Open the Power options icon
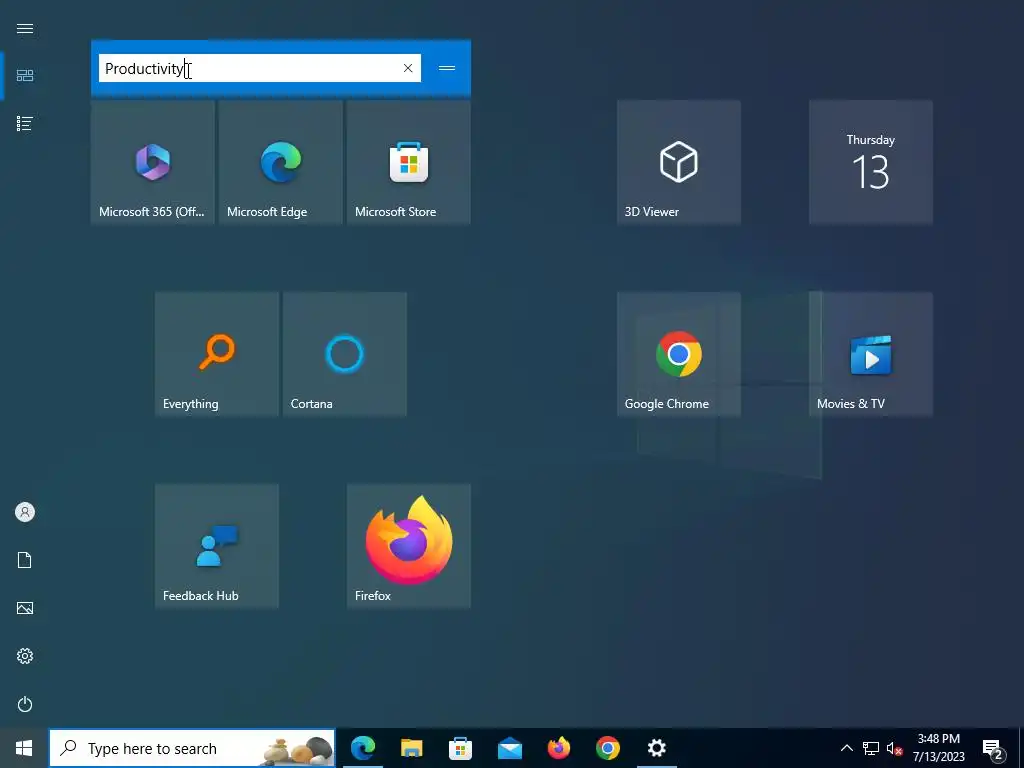 (x=25, y=704)
